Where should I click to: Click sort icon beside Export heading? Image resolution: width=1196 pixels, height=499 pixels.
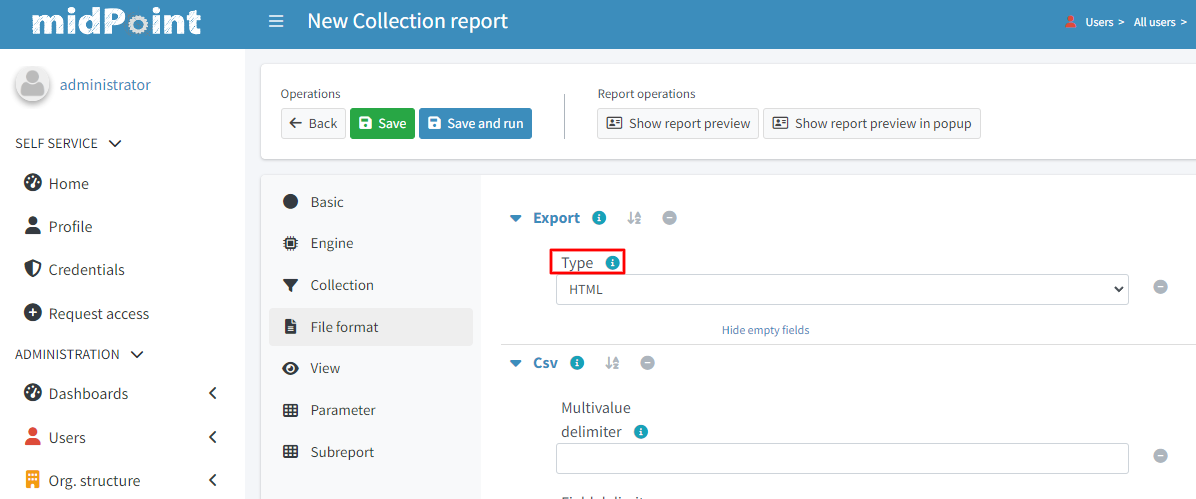point(634,218)
